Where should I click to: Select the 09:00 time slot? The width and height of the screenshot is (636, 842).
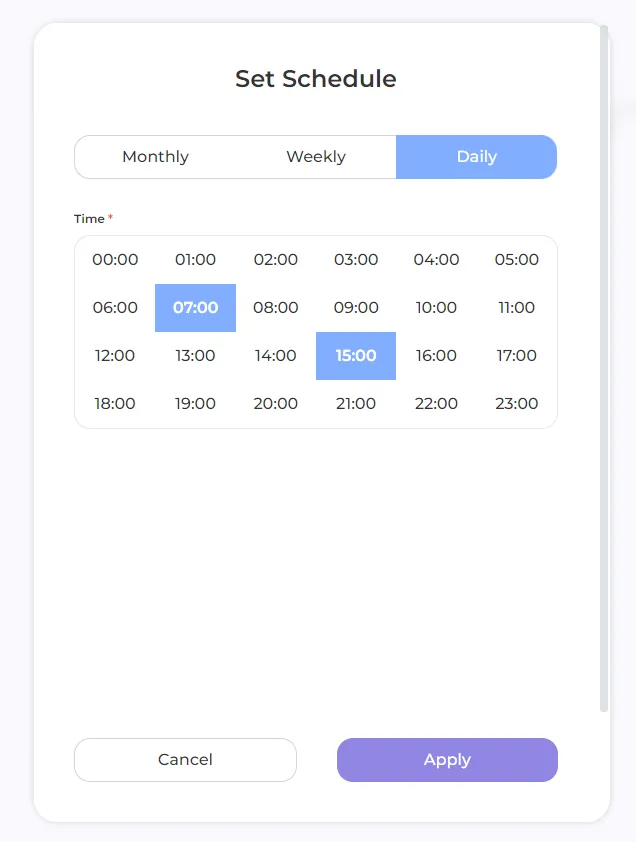(356, 308)
